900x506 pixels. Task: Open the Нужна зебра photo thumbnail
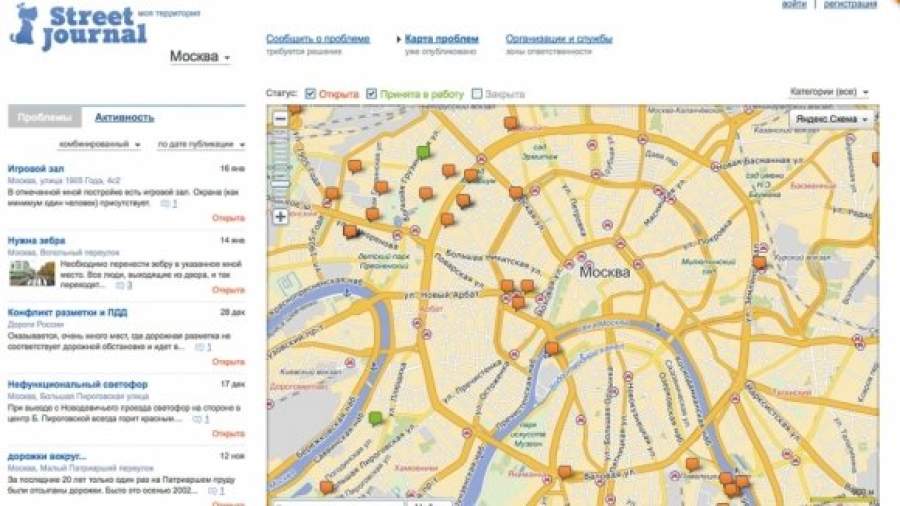click(32, 274)
